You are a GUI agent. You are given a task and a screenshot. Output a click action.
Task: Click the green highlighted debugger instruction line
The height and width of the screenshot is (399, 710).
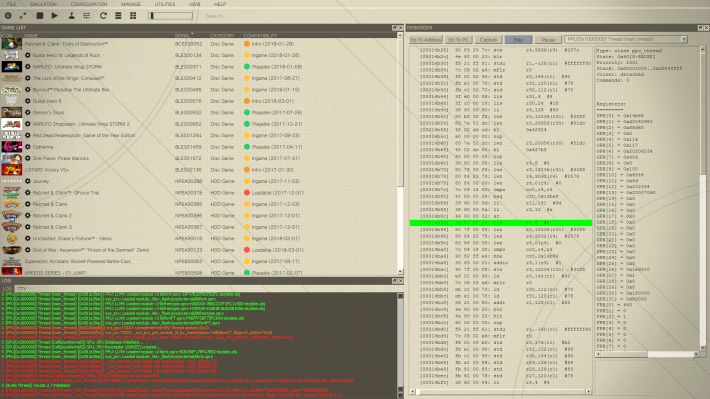(x=501, y=223)
